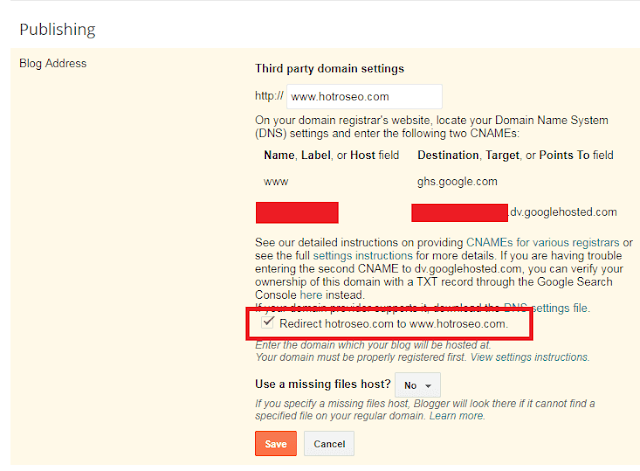Click the Third party domain settings heading
The image size is (640, 471).
tap(330, 69)
